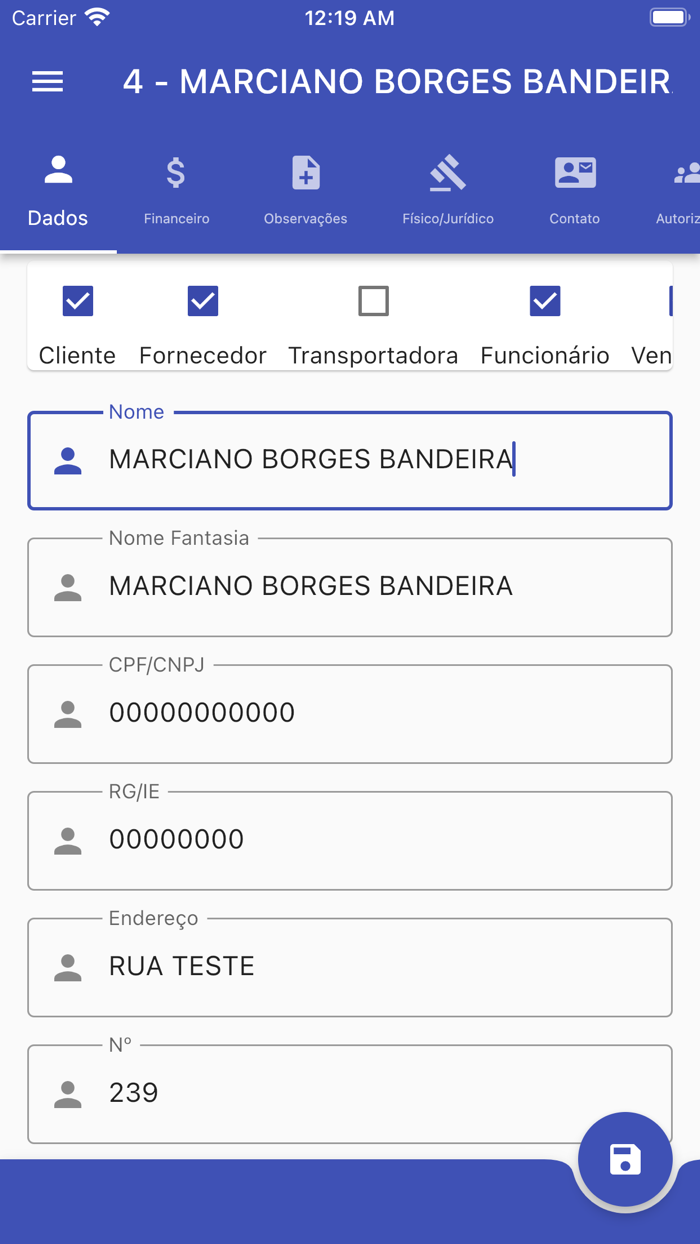Uncheck the Funcionário checkbox
The height and width of the screenshot is (1244, 700).
544,301
